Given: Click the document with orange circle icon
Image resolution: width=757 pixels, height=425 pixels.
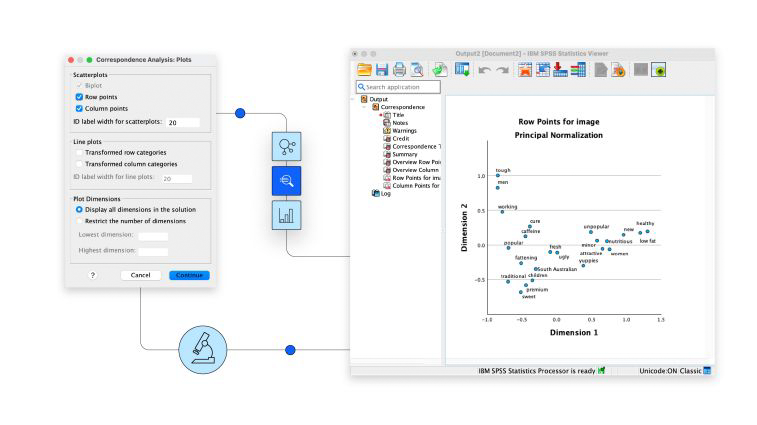Looking at the screenshot, I should tap(618, 70).
